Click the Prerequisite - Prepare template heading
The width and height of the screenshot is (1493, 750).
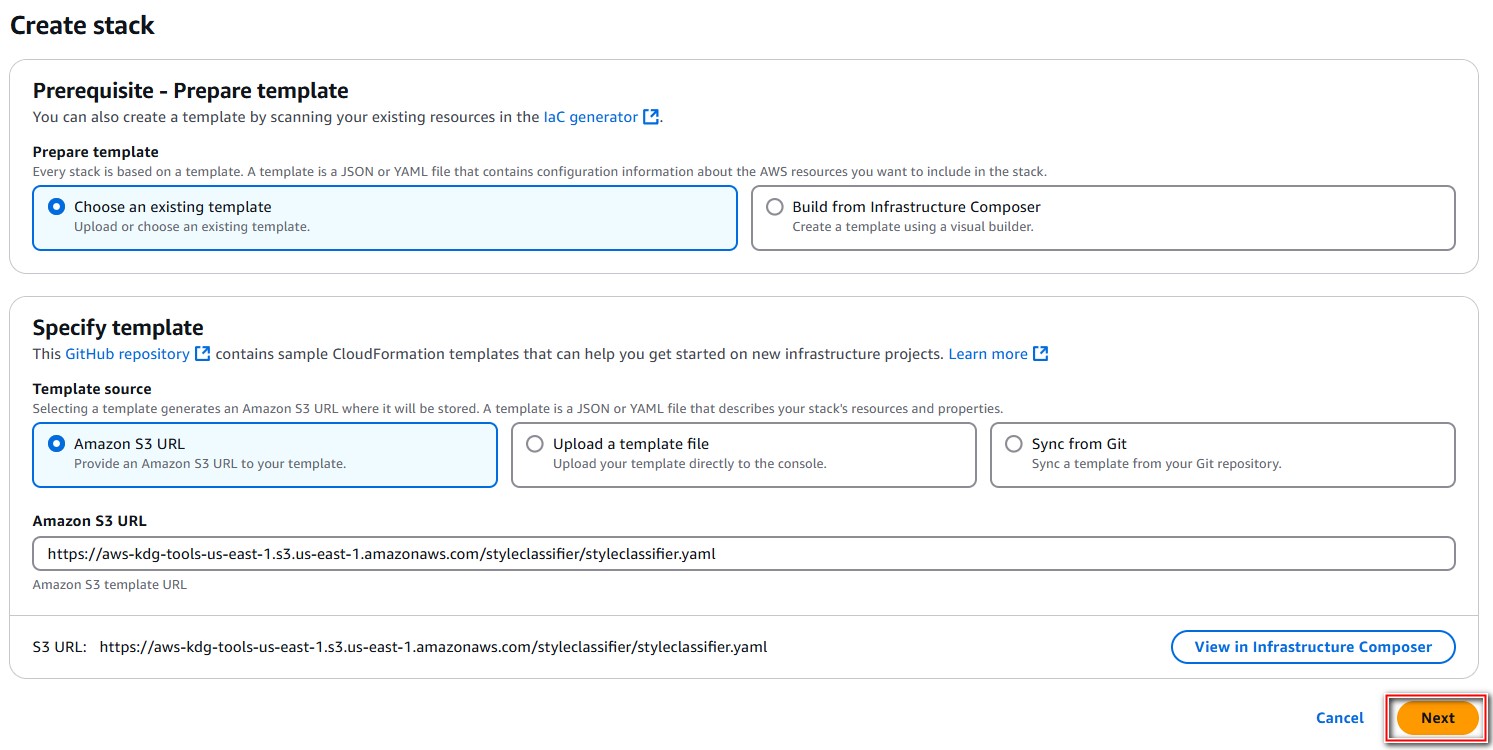tap(191, 91)
